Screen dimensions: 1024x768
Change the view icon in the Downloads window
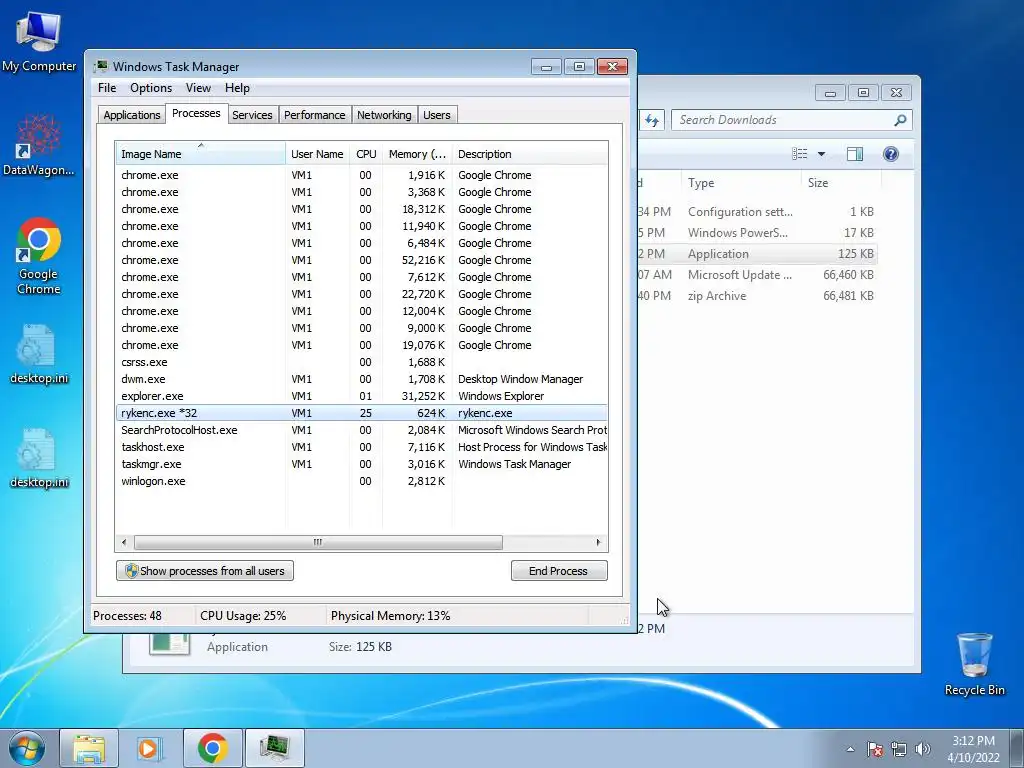[x=799, y=154]
